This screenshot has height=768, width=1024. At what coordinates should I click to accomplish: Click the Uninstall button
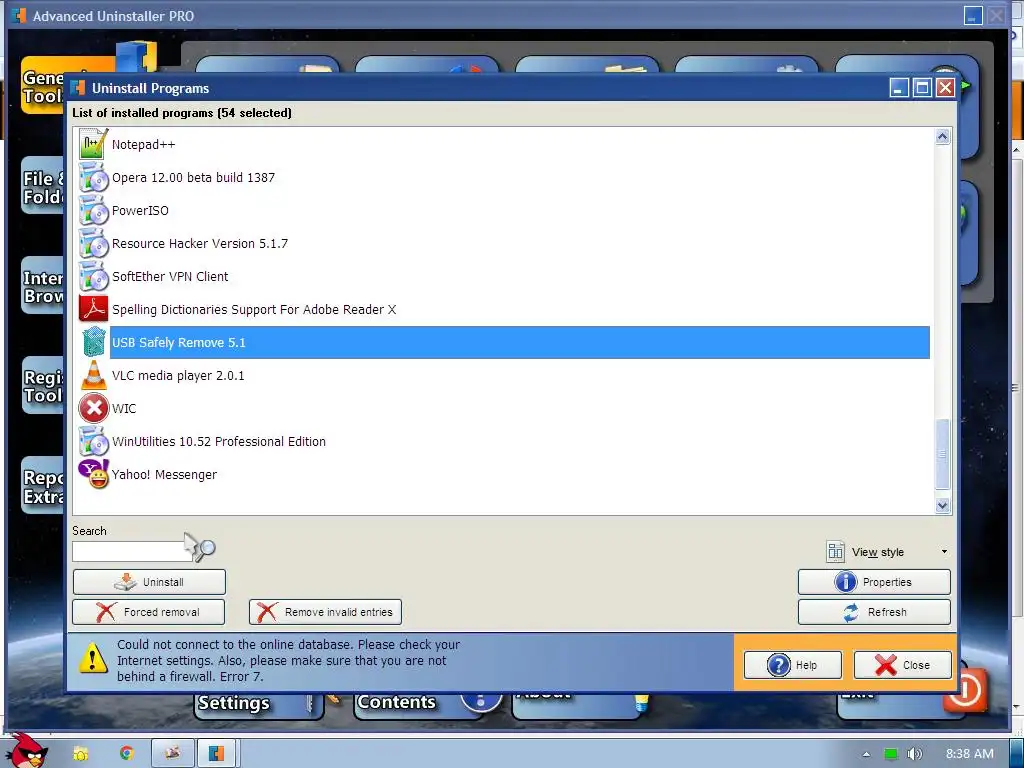click(x=150, y=582)
